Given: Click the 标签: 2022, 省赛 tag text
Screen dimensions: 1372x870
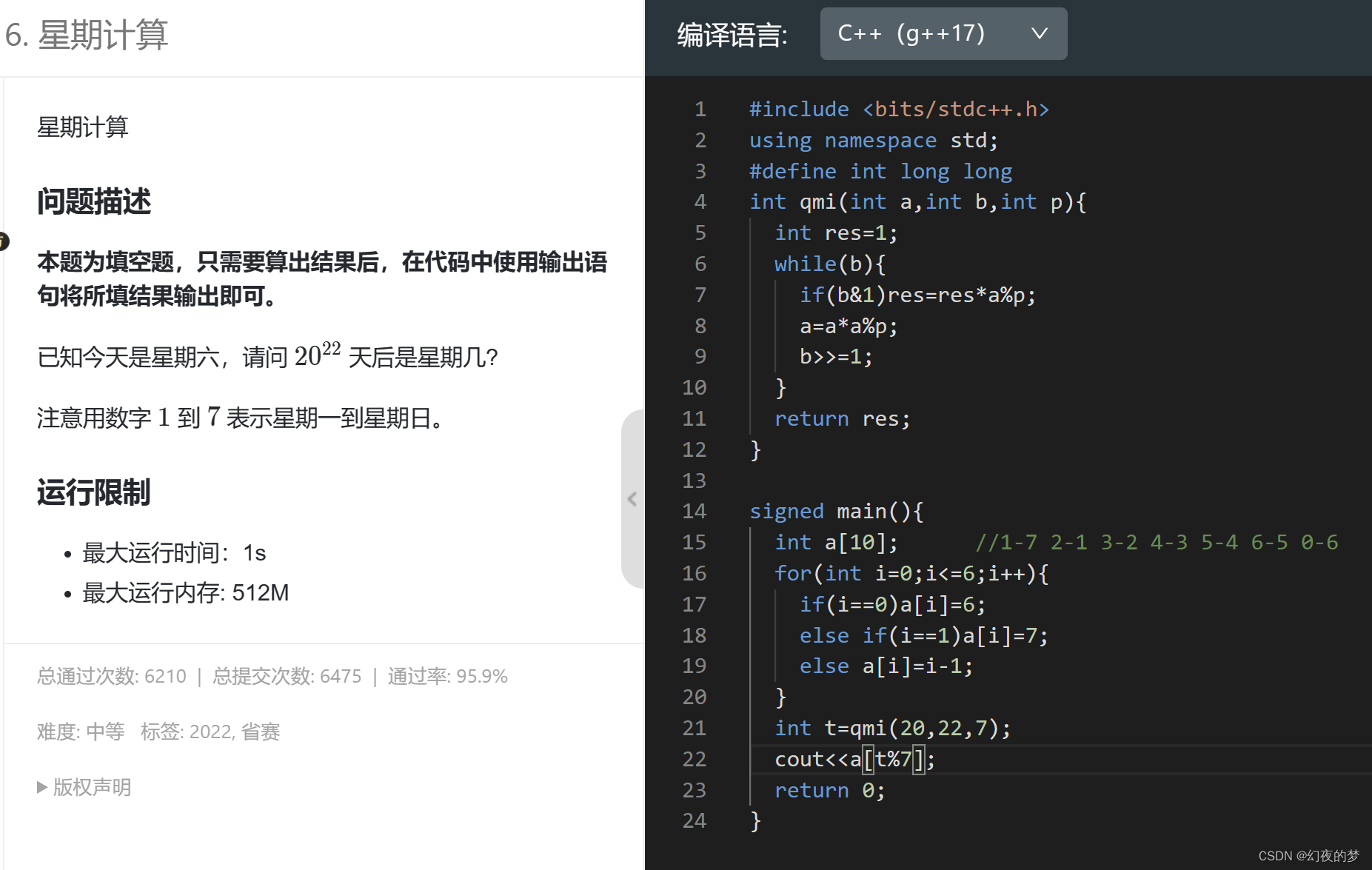Looking at the screenshot, I should 210,732.
